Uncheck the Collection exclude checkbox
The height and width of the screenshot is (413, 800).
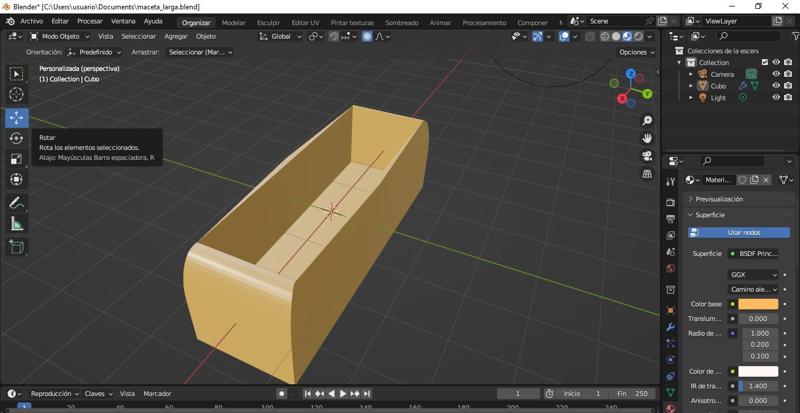[765, 62]
